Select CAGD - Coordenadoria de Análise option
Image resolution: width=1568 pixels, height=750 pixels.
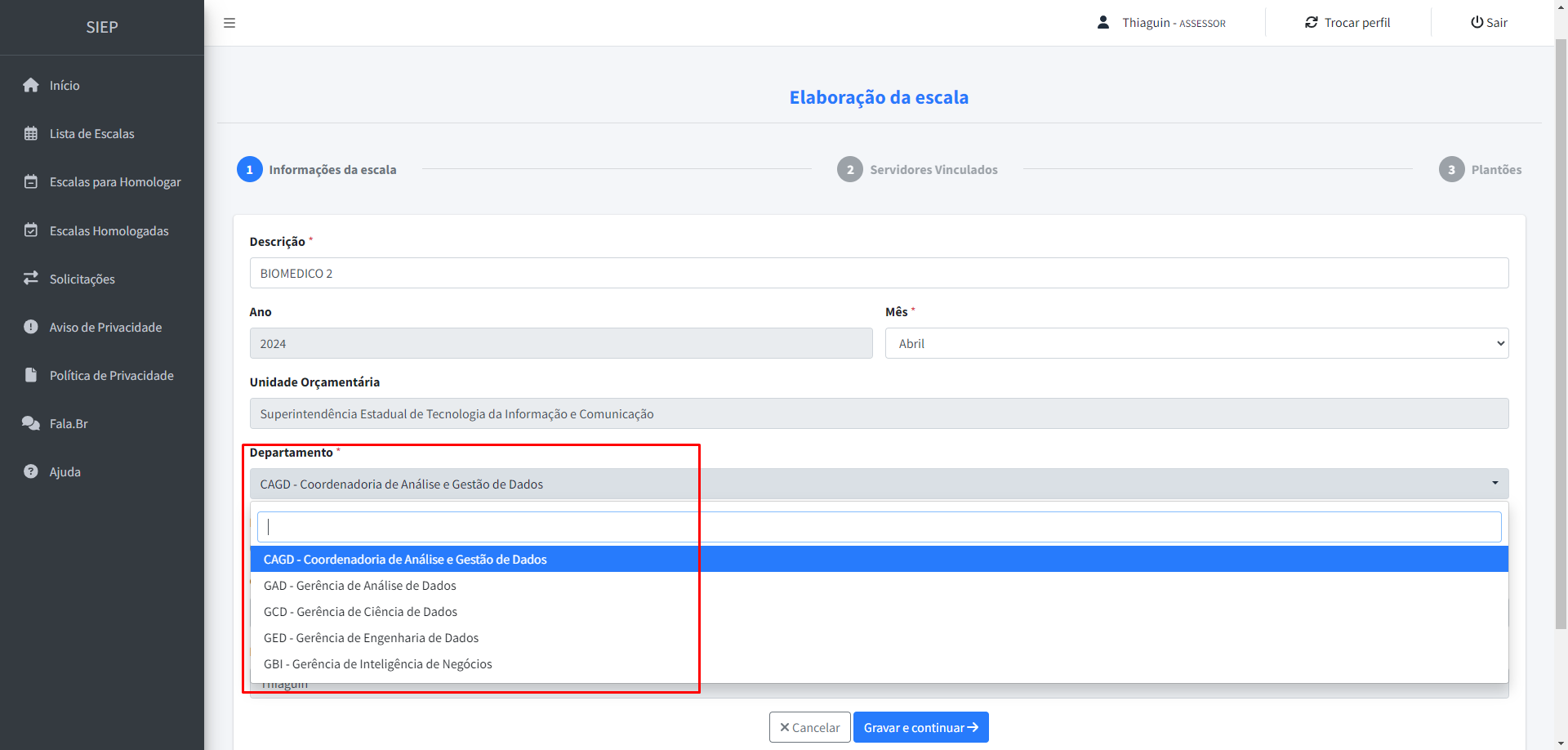point(879,559)
